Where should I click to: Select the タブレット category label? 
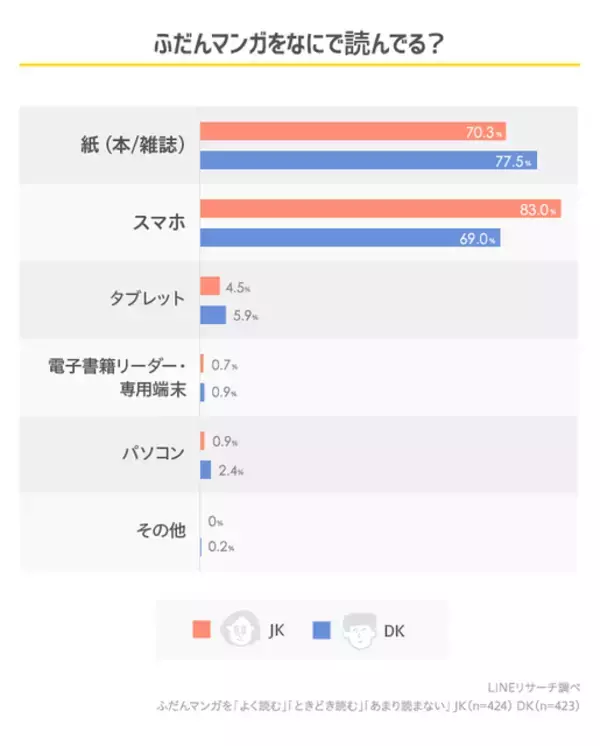(147, 299)
